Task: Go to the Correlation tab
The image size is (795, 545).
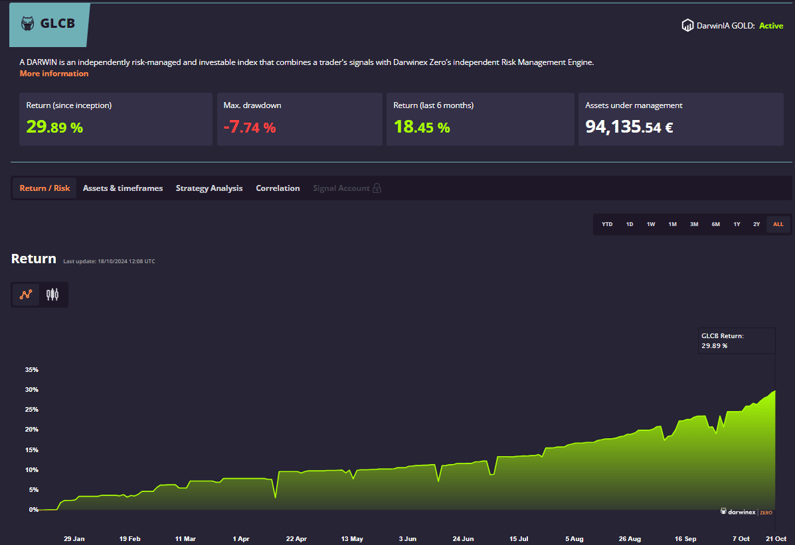Action: click(278, 188)
